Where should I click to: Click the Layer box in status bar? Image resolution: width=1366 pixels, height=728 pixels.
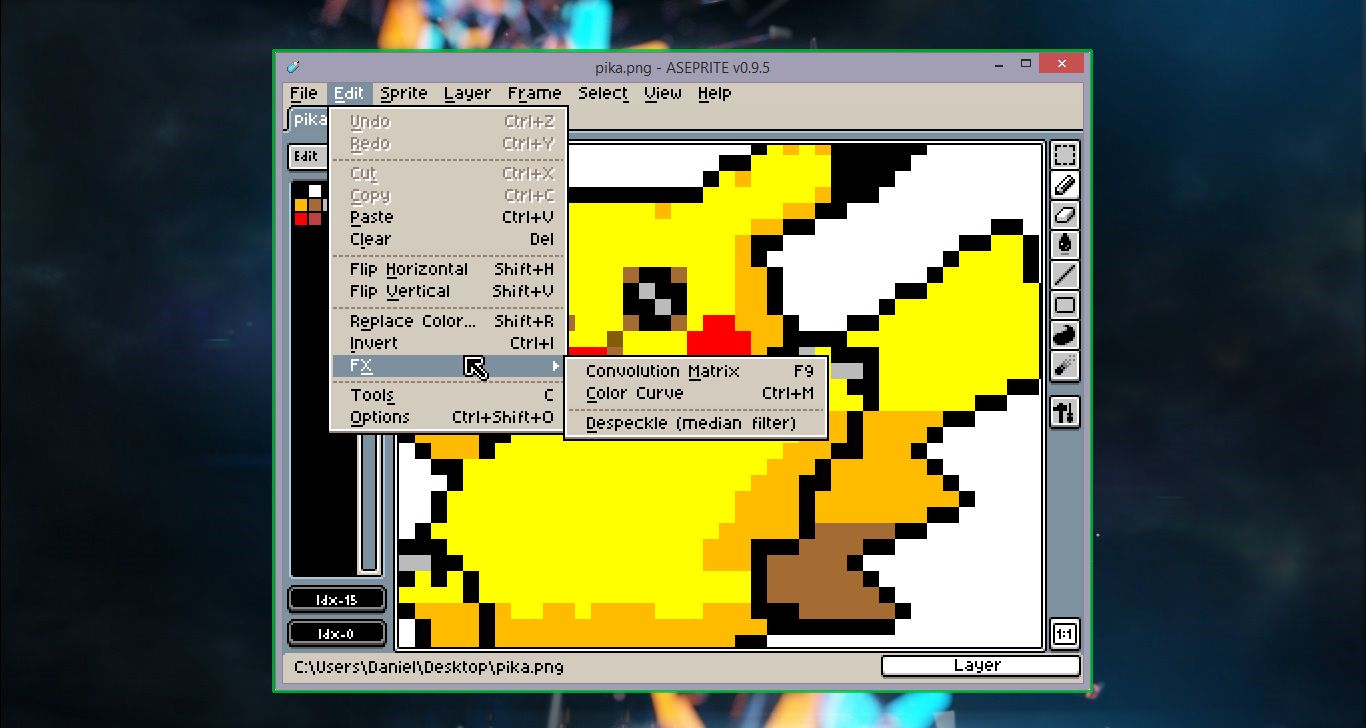tap(980, 665)
